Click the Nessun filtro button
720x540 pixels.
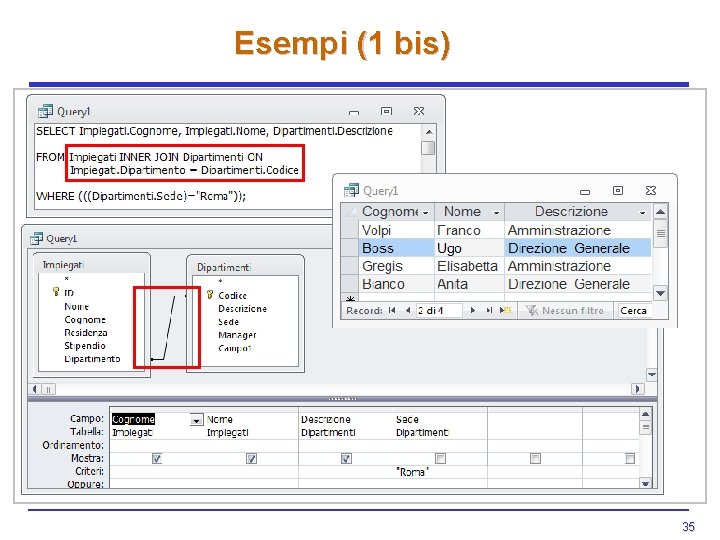[565, 310]
